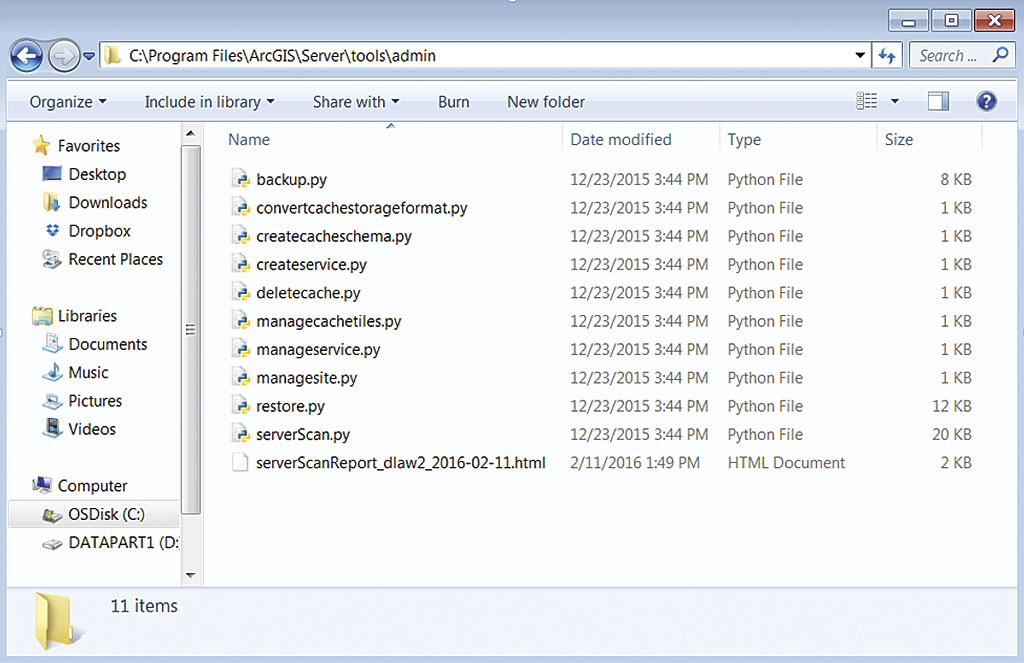Click the navigation pane scrollbar thumb

pos(191,330)
